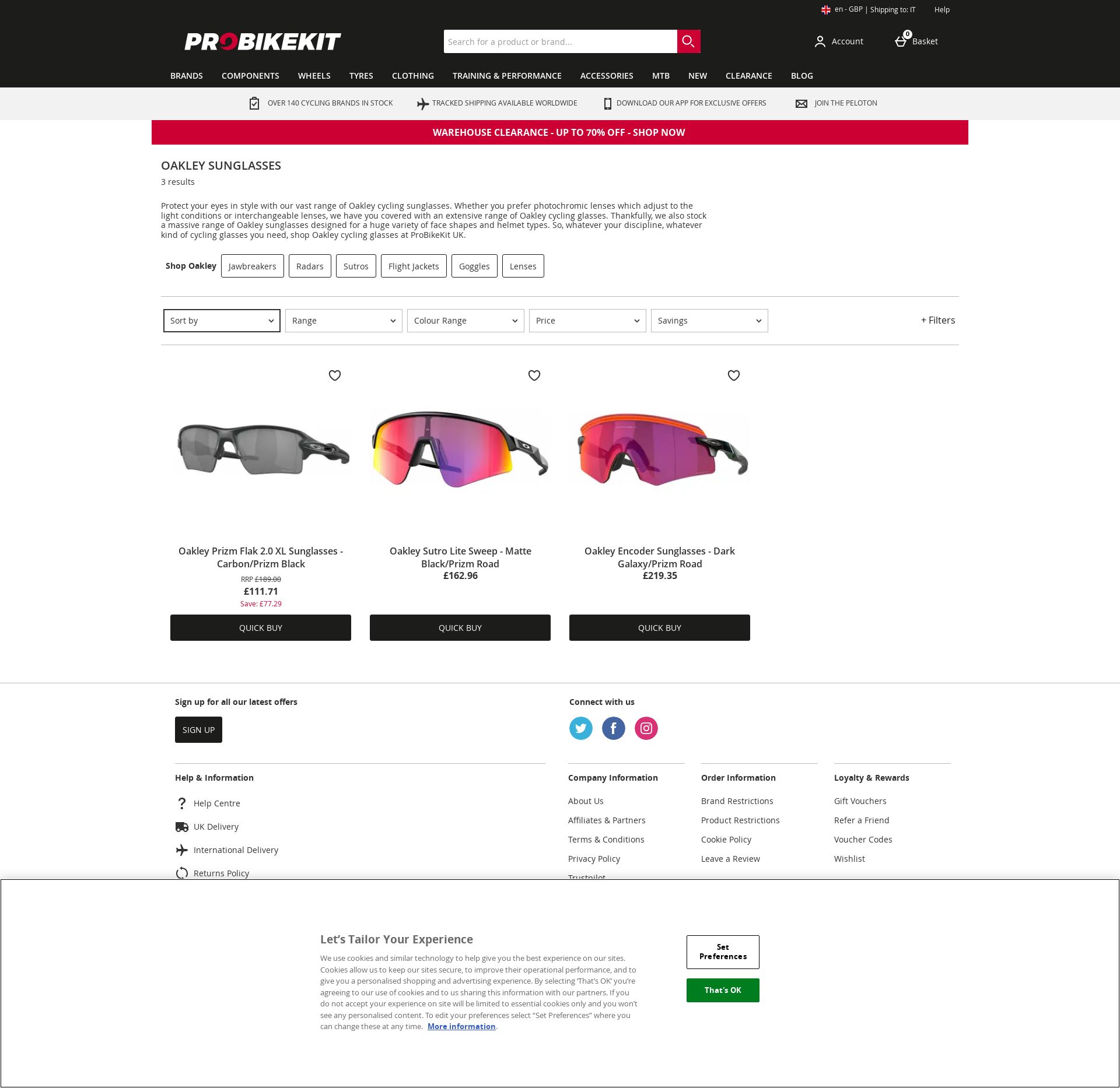Open the TRAINING & PERFORMANCE menu

pyautogui.click(x=507, y=76)
